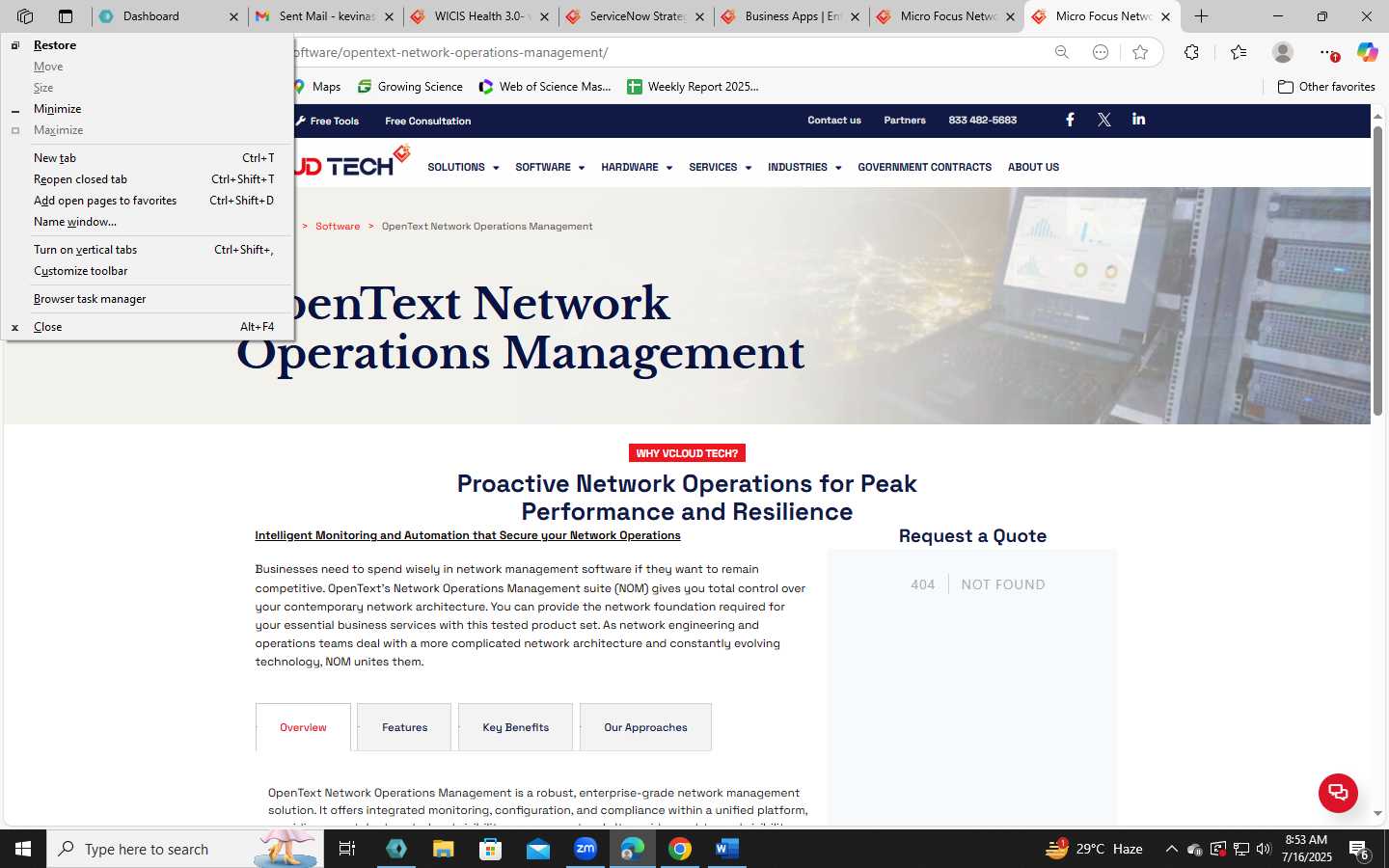The image size is (1389, 868).
Task: Expand the SOFTWARE dropdown menu
Action: [x=550, y=168]
